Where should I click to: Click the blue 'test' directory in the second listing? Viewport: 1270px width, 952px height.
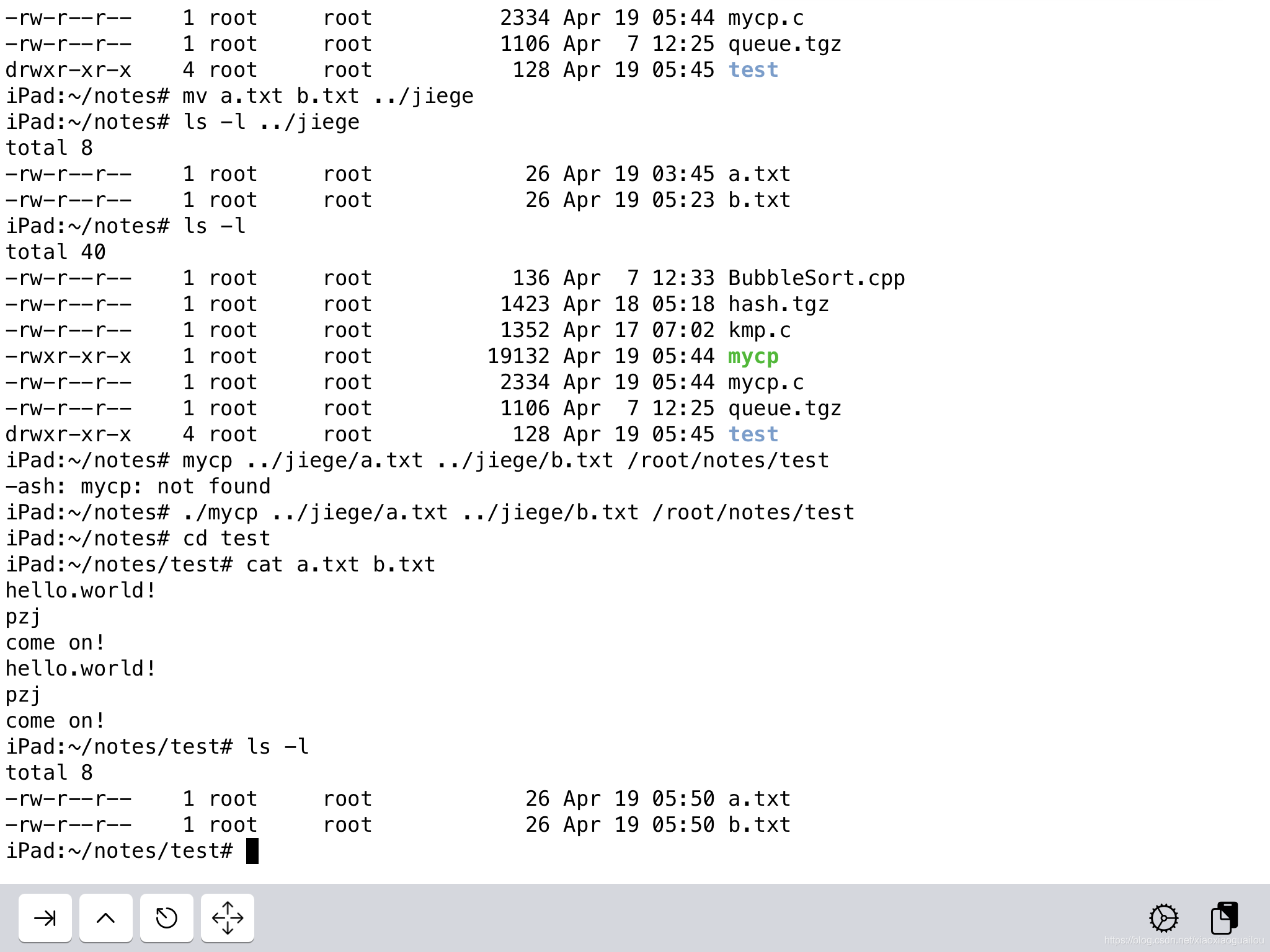(753, 434)
